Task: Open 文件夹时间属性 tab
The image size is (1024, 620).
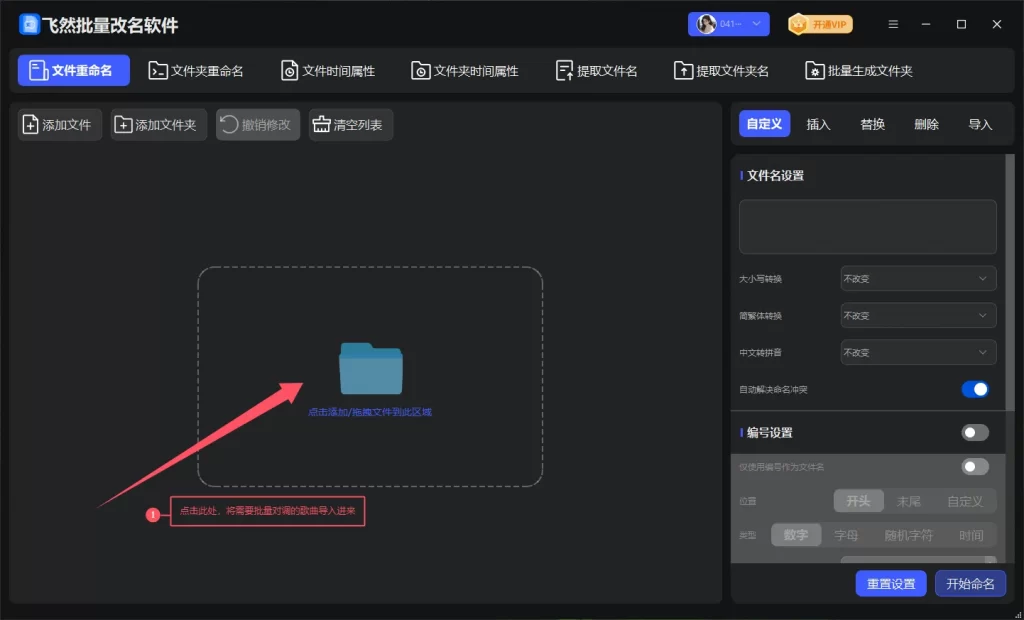Action: coord(465,71)
